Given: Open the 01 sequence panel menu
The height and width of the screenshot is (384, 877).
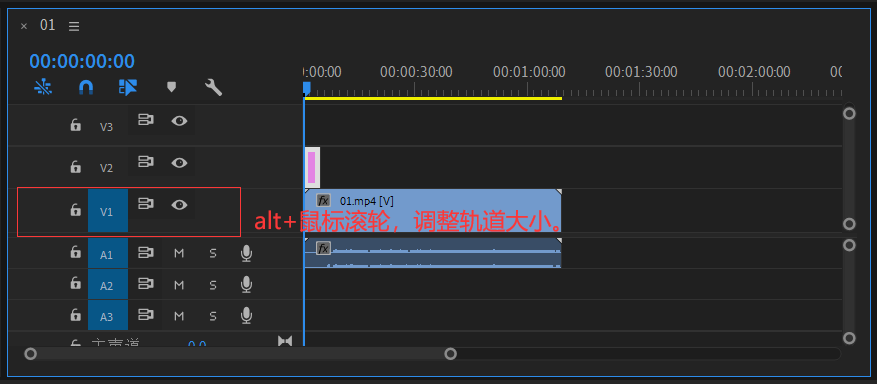Looking at the screenshot, I should tap(74, 26).
